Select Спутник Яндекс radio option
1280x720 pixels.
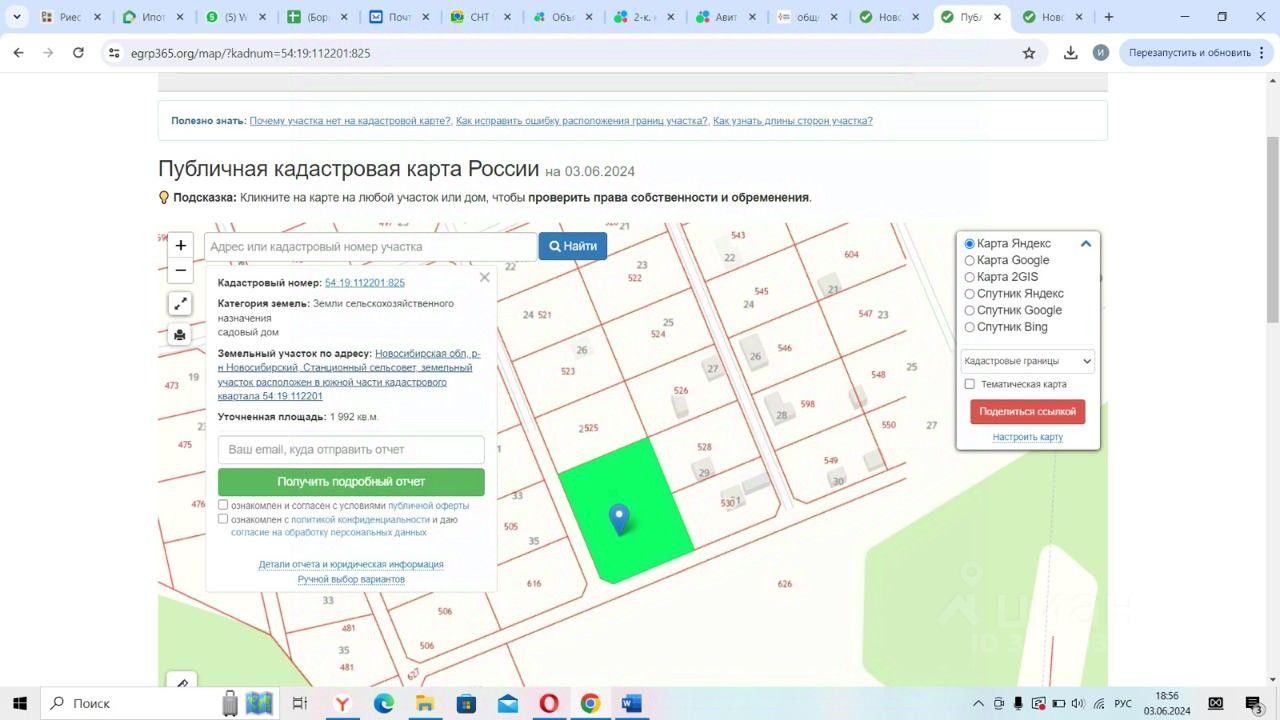[x=969, y=294]
